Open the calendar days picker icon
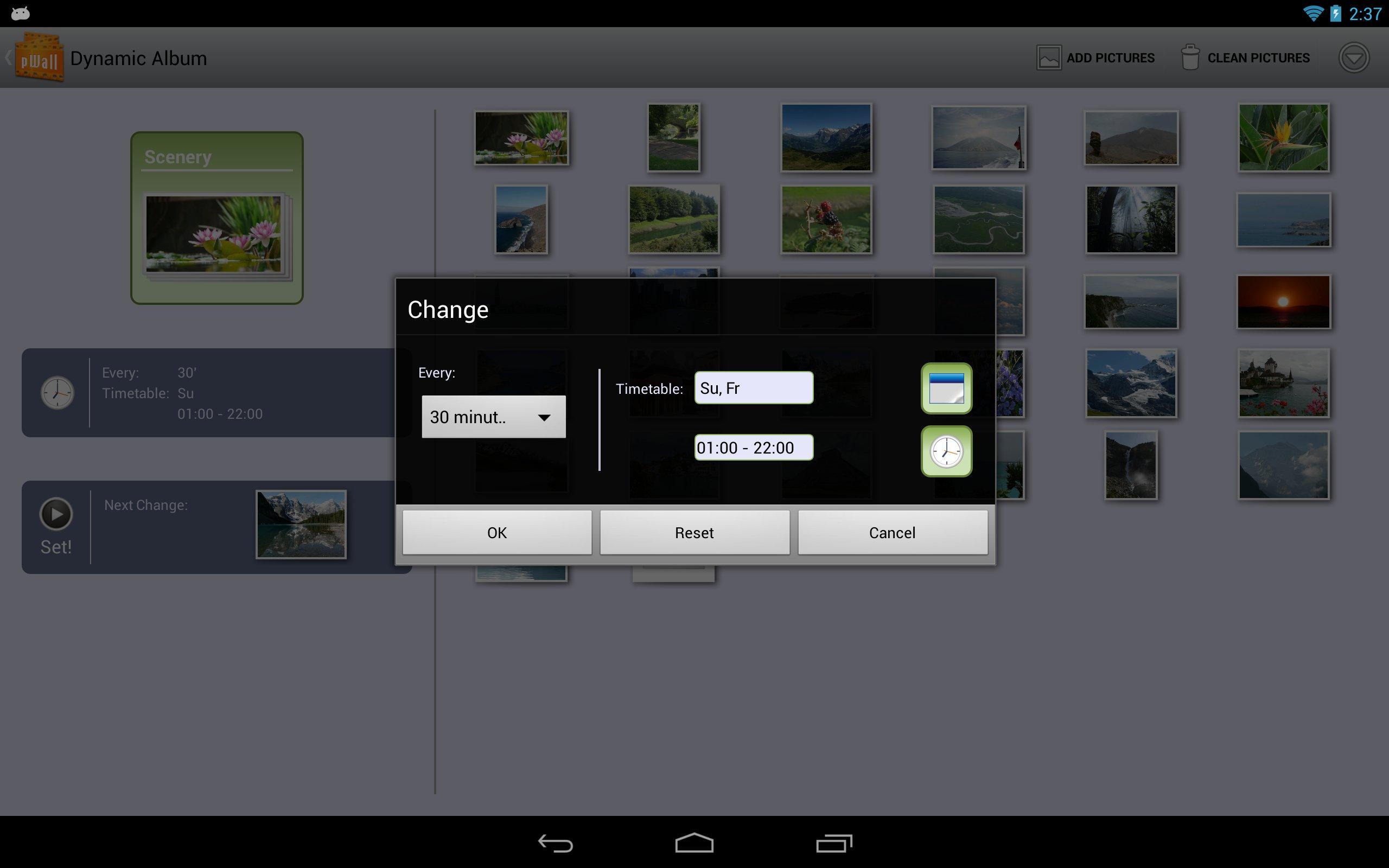This screenshot has height=868, width=1389. click(946, 388)
